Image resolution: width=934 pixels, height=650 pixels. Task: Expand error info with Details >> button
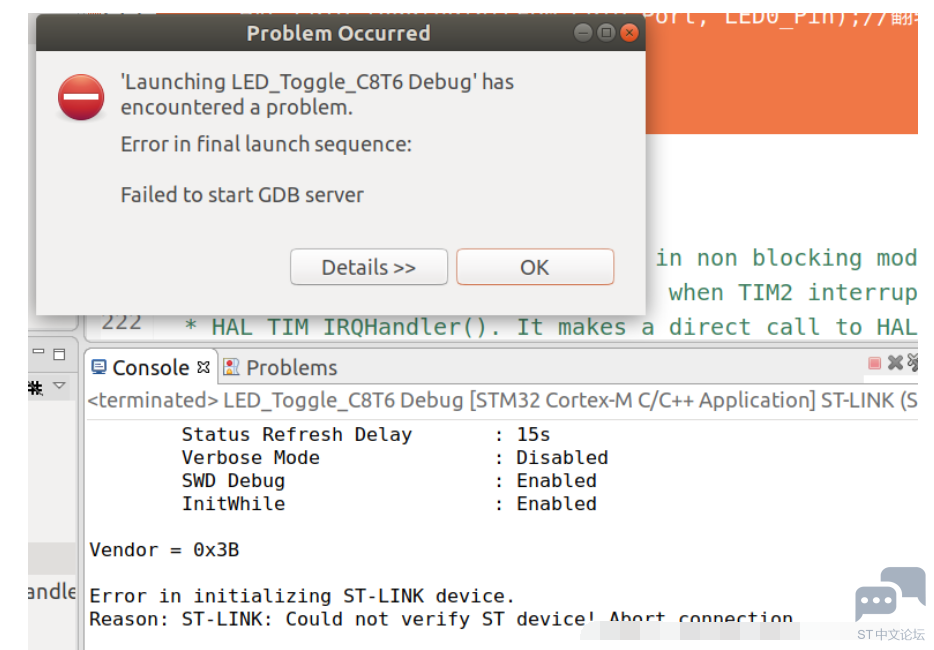(369, 267)
